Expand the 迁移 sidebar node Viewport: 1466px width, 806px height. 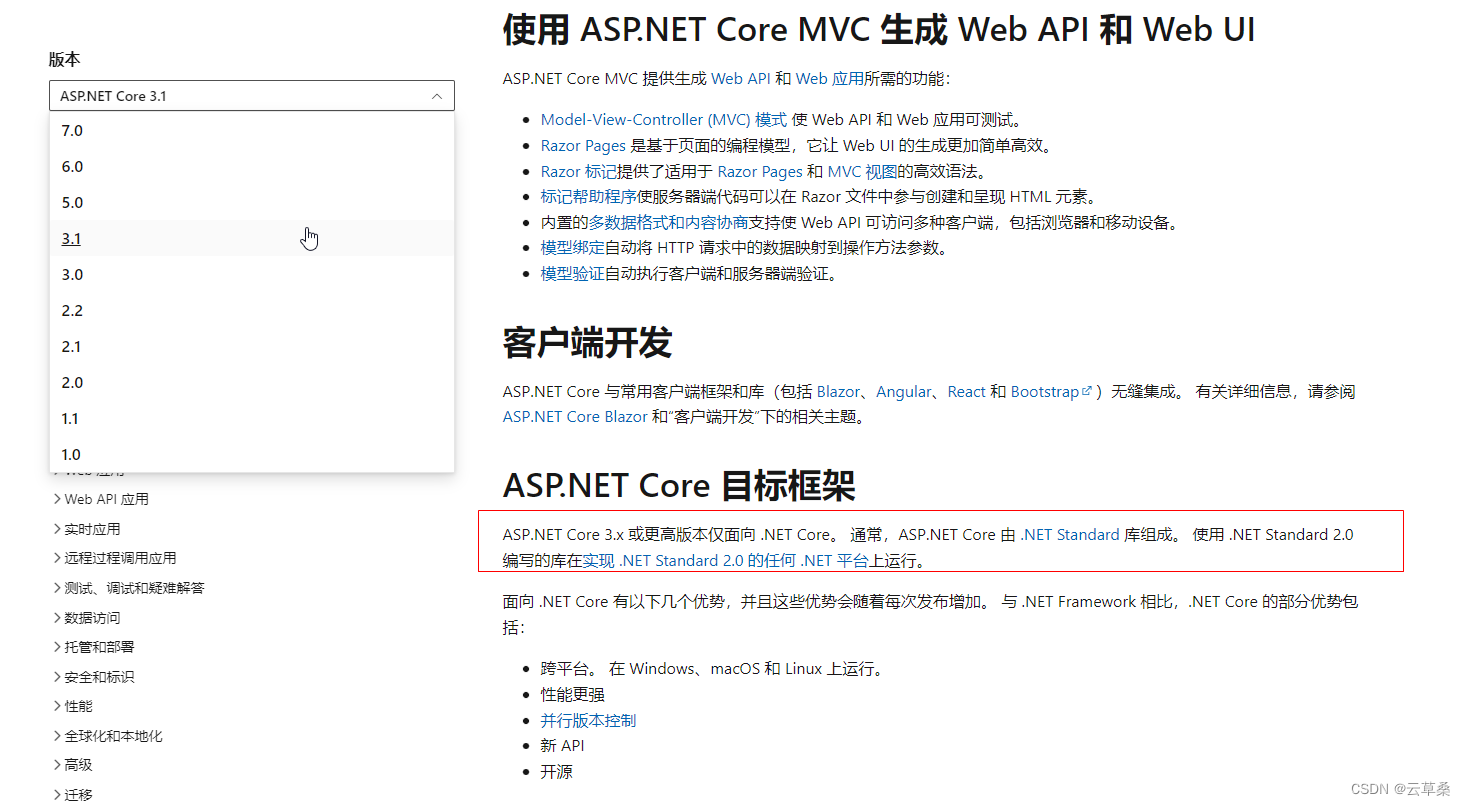pyautogui.click(x=73, y=795)
